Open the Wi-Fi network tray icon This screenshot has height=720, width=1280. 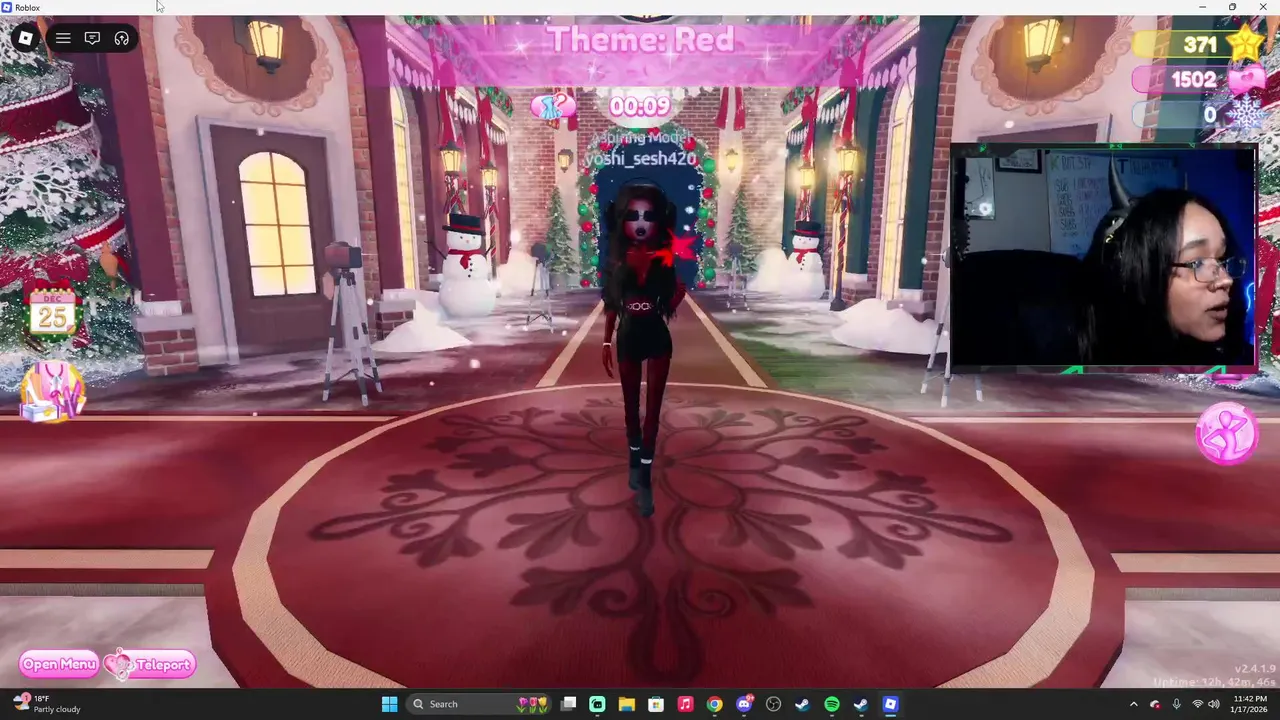point(1197,704)
